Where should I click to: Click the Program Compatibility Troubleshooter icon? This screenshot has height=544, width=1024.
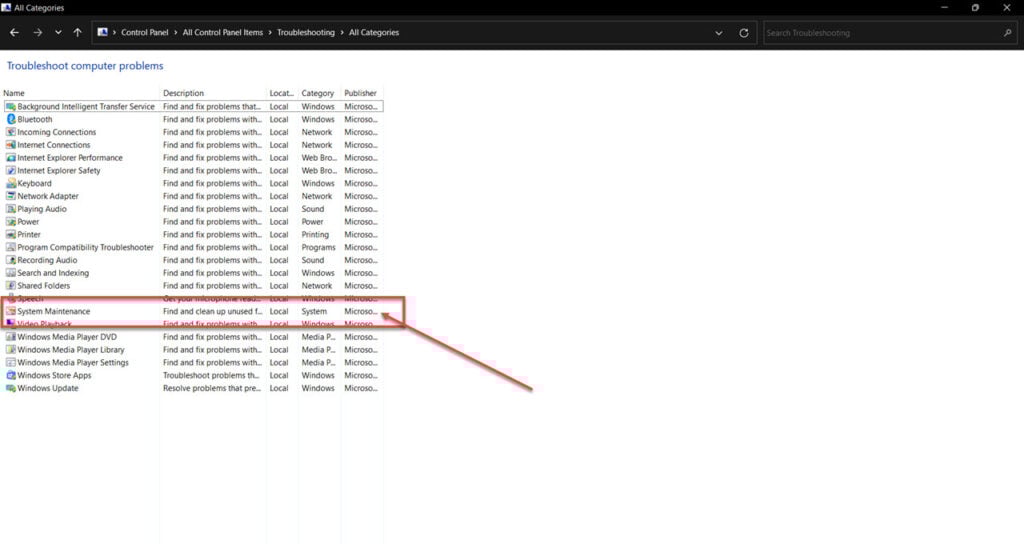(10, 248)
